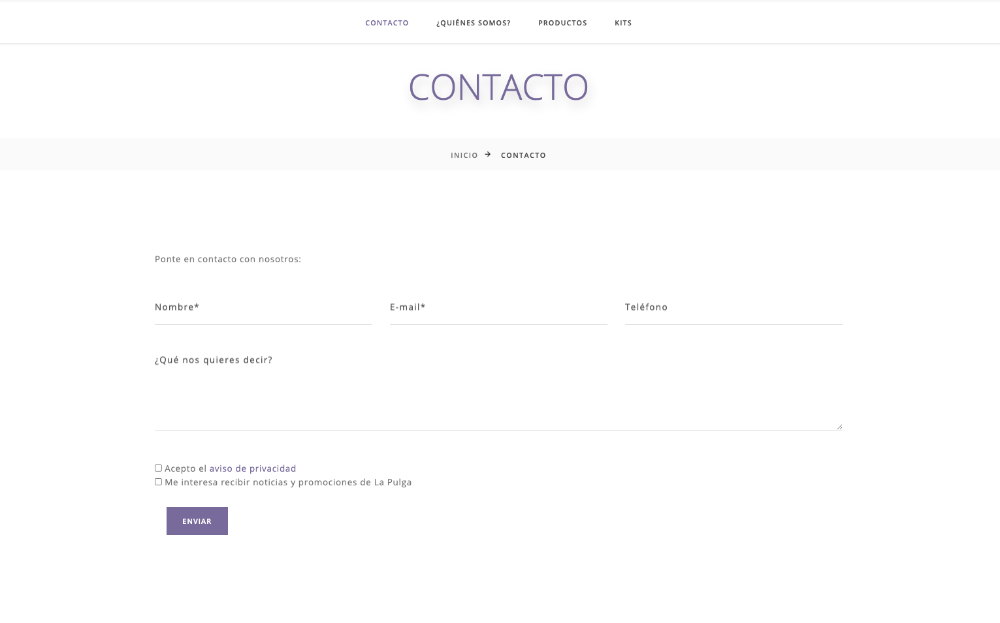Open the aviso de privacidad link

(252, 468)
